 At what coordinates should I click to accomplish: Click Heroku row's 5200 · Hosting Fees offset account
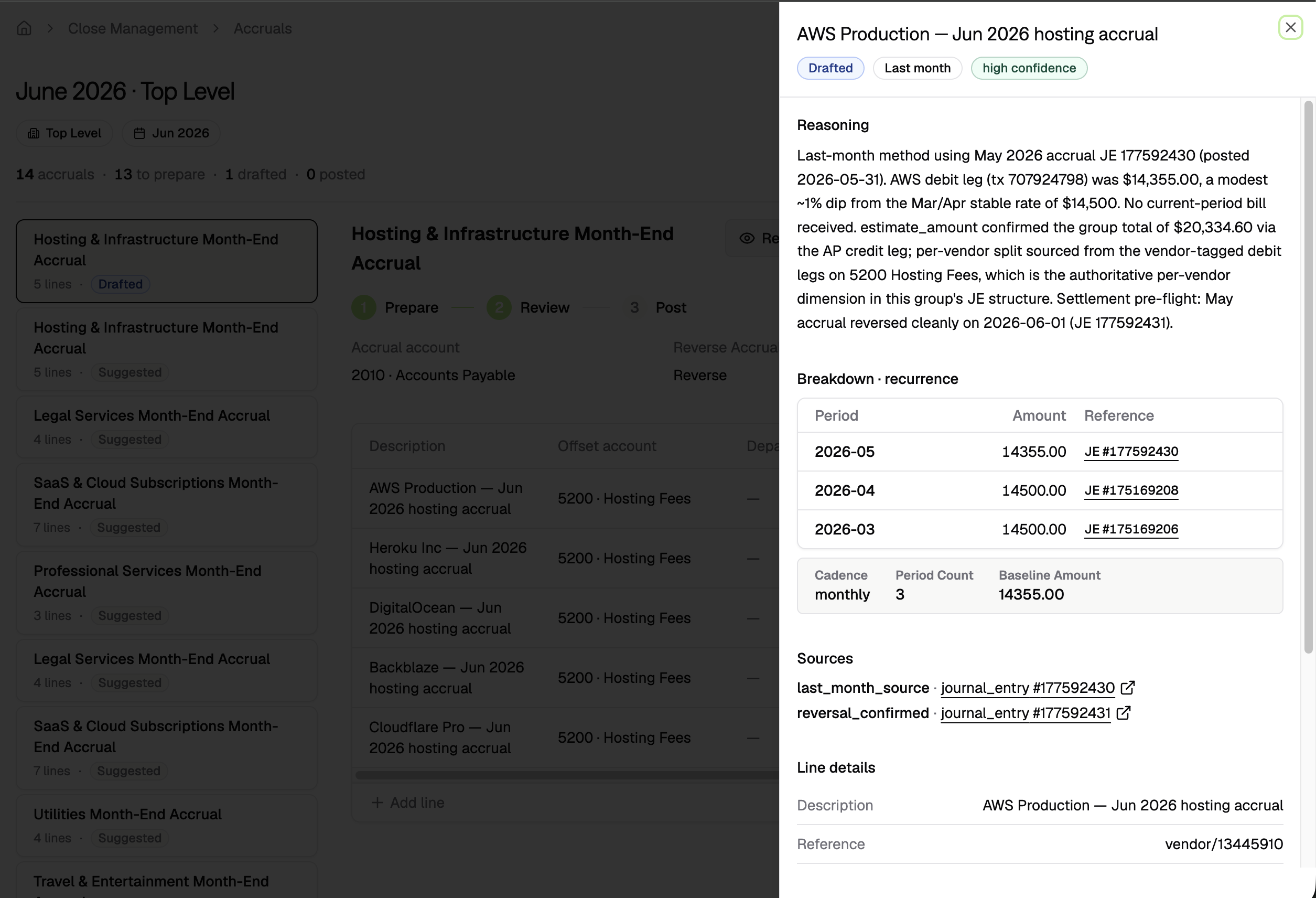tap(624, 558)
